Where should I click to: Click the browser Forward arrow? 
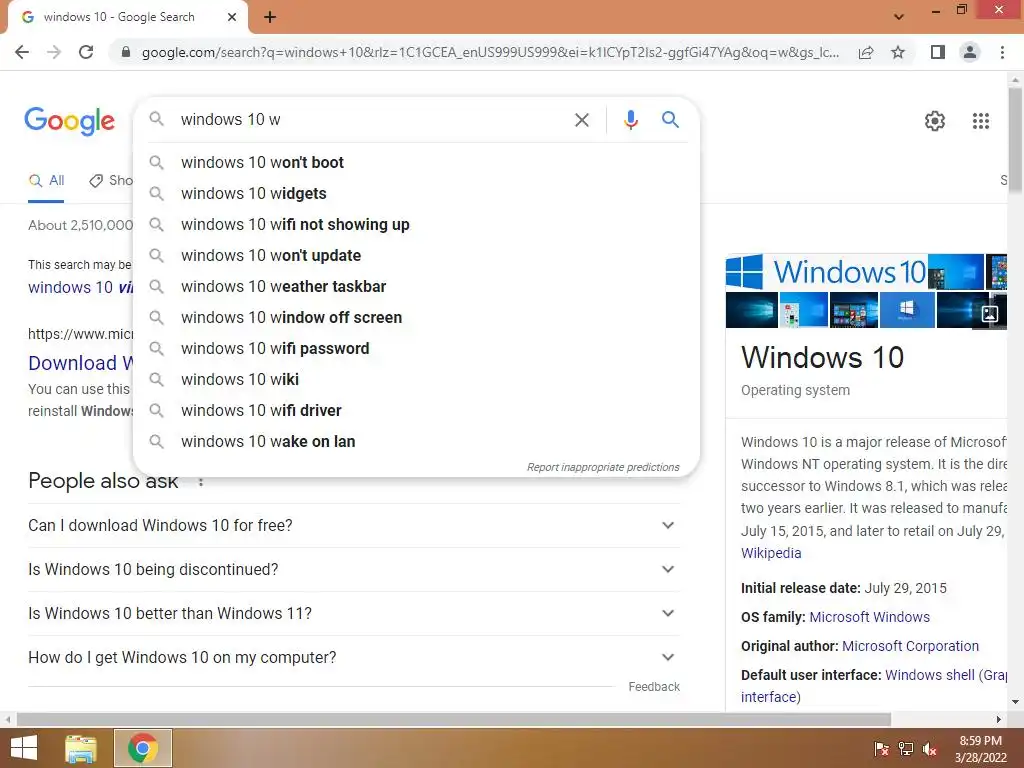(54, 52)
